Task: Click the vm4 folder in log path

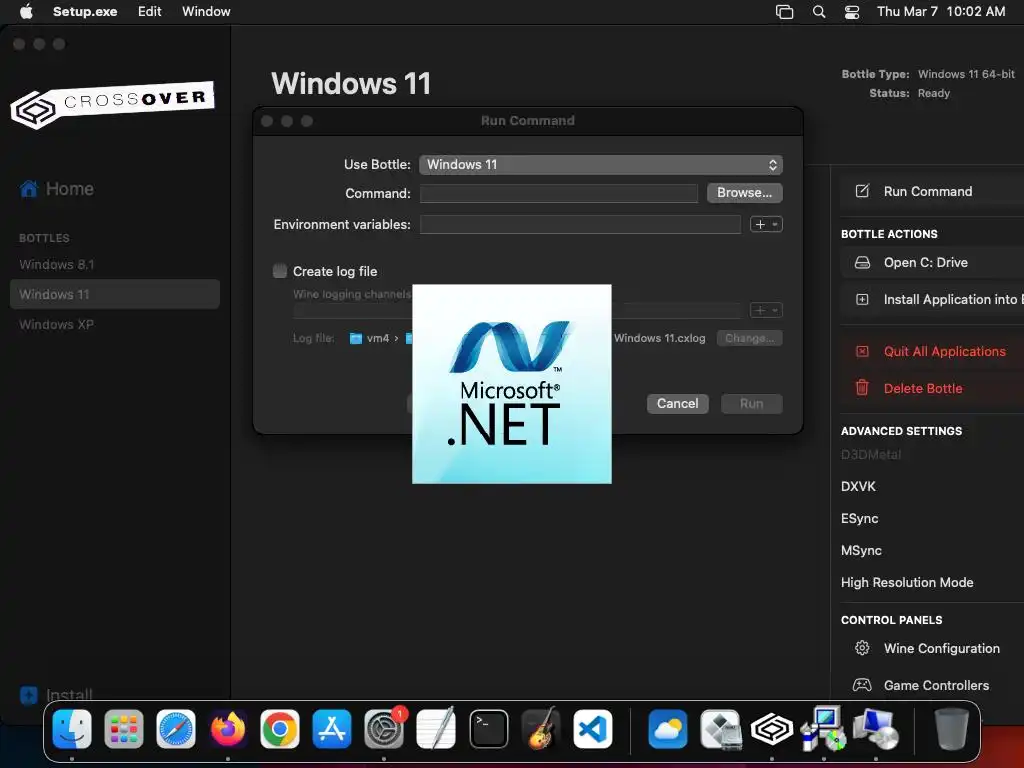Action: [x=370, y=338]
